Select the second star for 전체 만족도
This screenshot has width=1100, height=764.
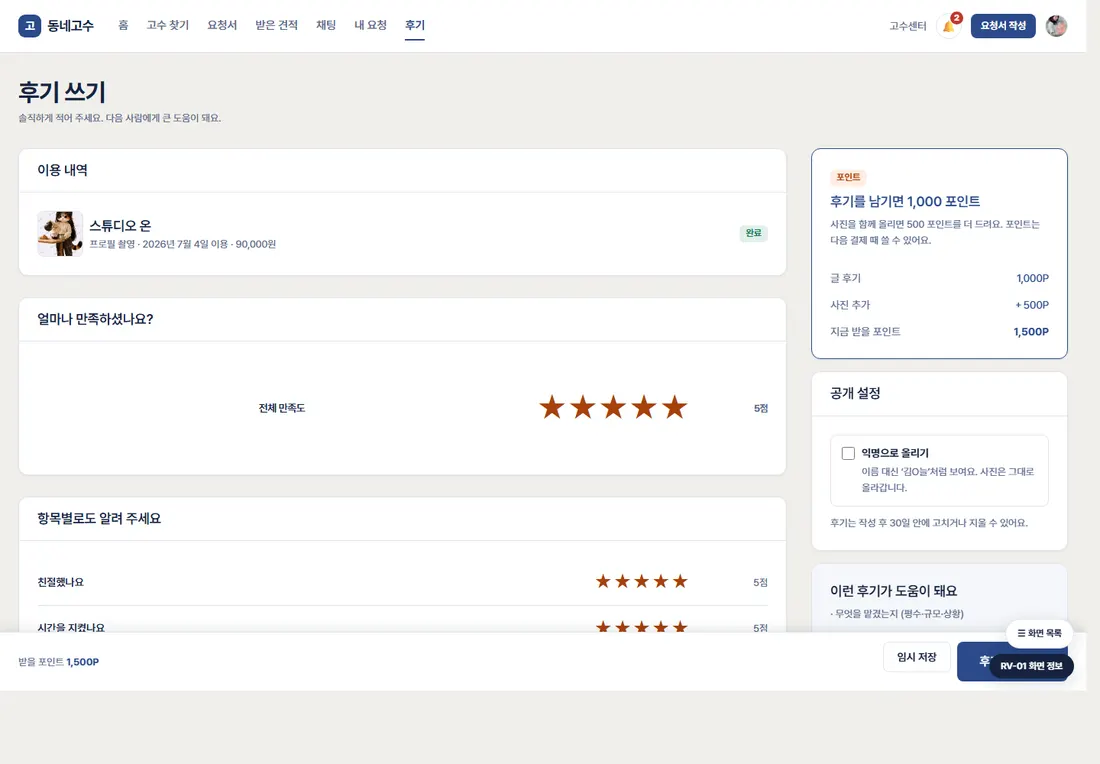(582, 407)
